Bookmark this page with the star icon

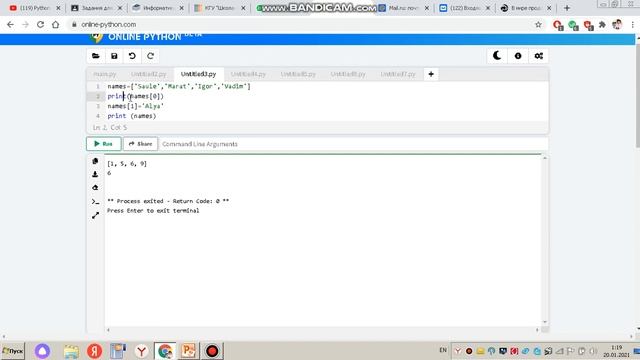(538, 24)
